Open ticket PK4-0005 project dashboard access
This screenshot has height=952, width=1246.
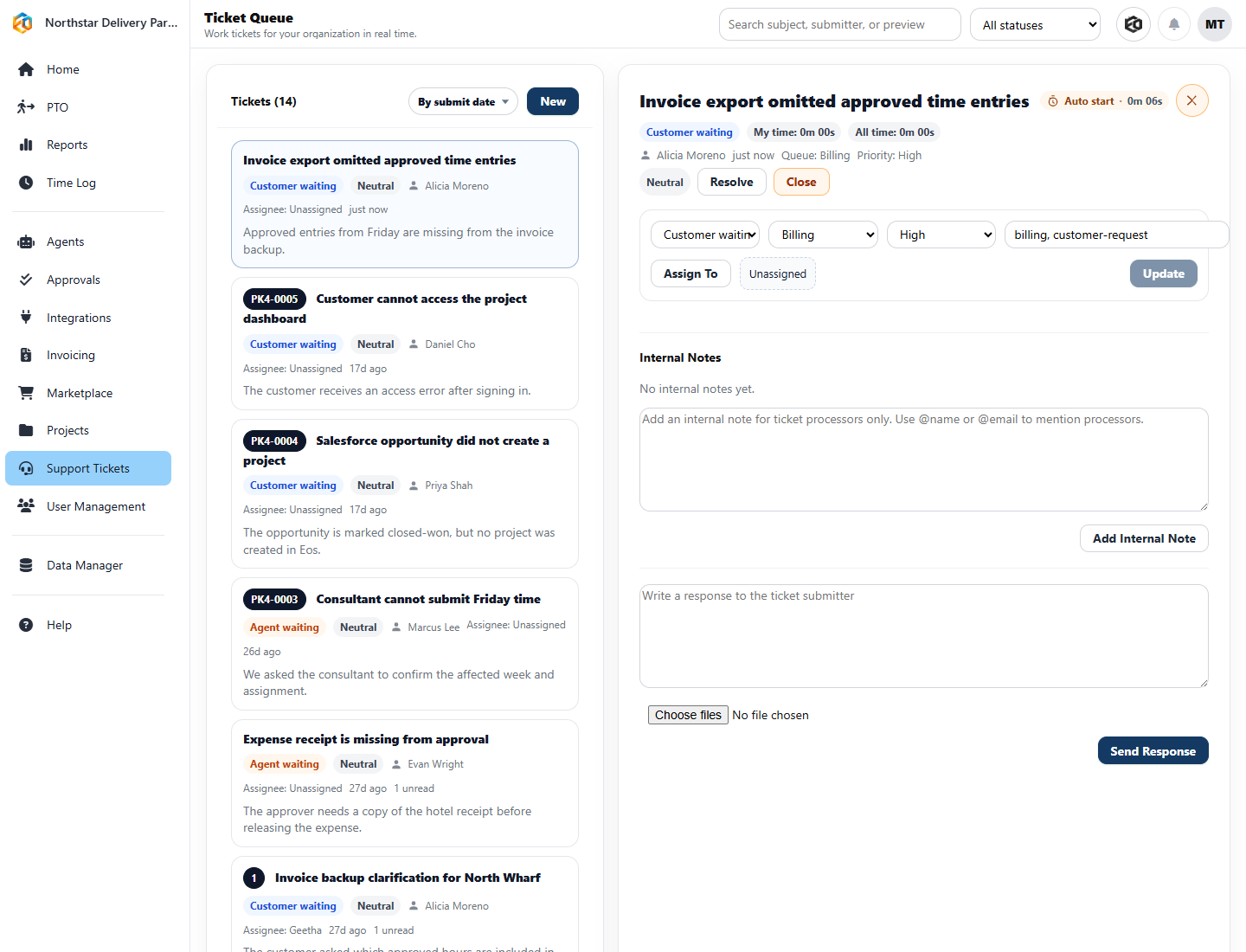pyautogui.click(x=405, y=344)
